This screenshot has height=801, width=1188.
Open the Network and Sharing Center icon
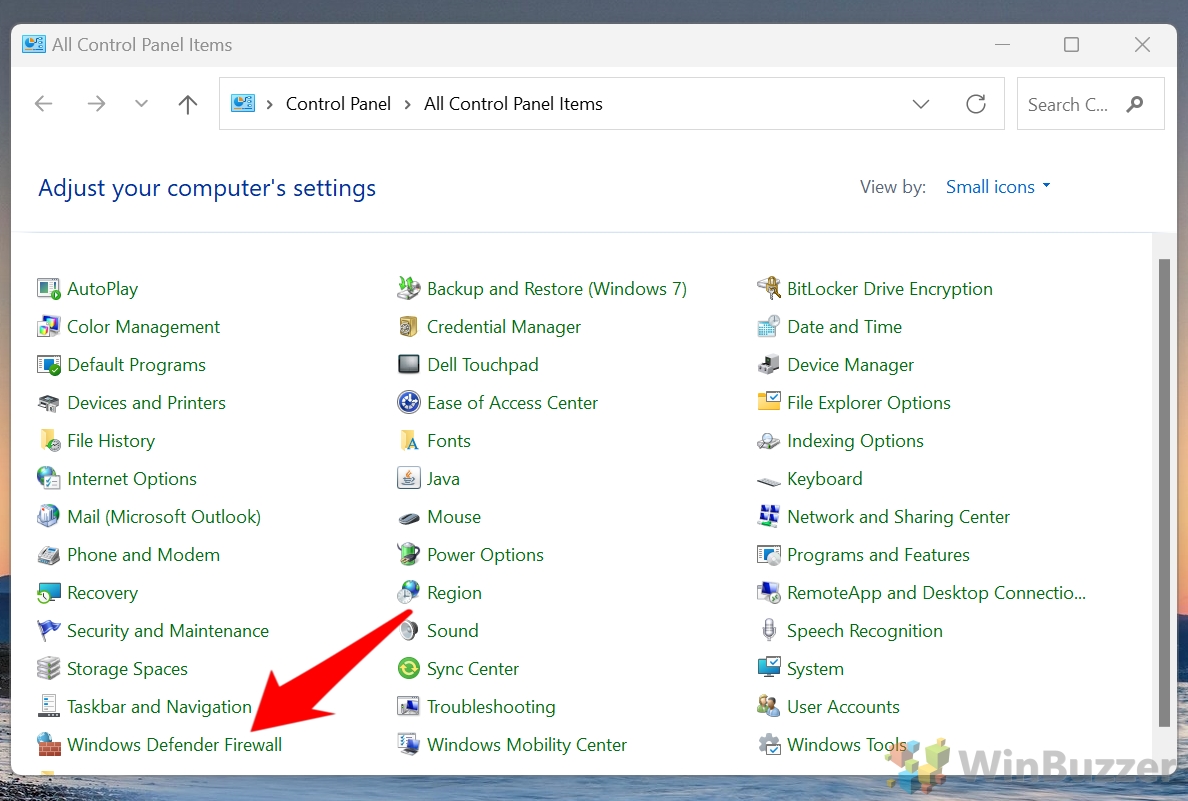pyautogui.click(x=768, y=516)
